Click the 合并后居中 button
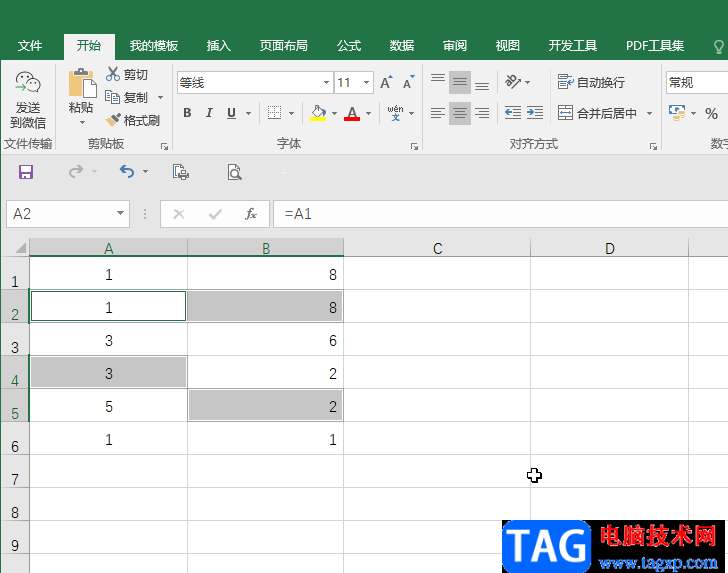Image resolution: width=728 pixels, height=573 pixels. pos(598,113)
